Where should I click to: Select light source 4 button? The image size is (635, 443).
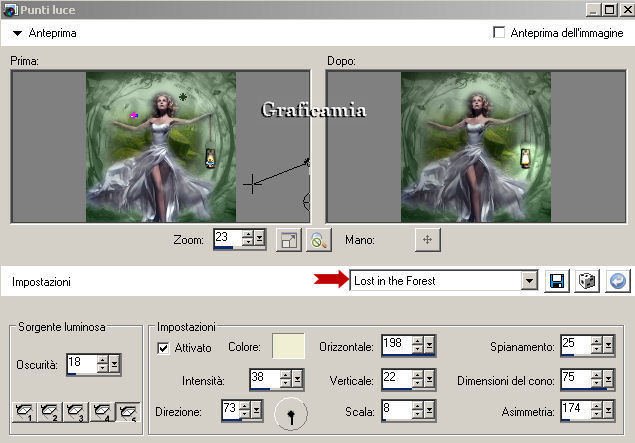coord(102,412)
